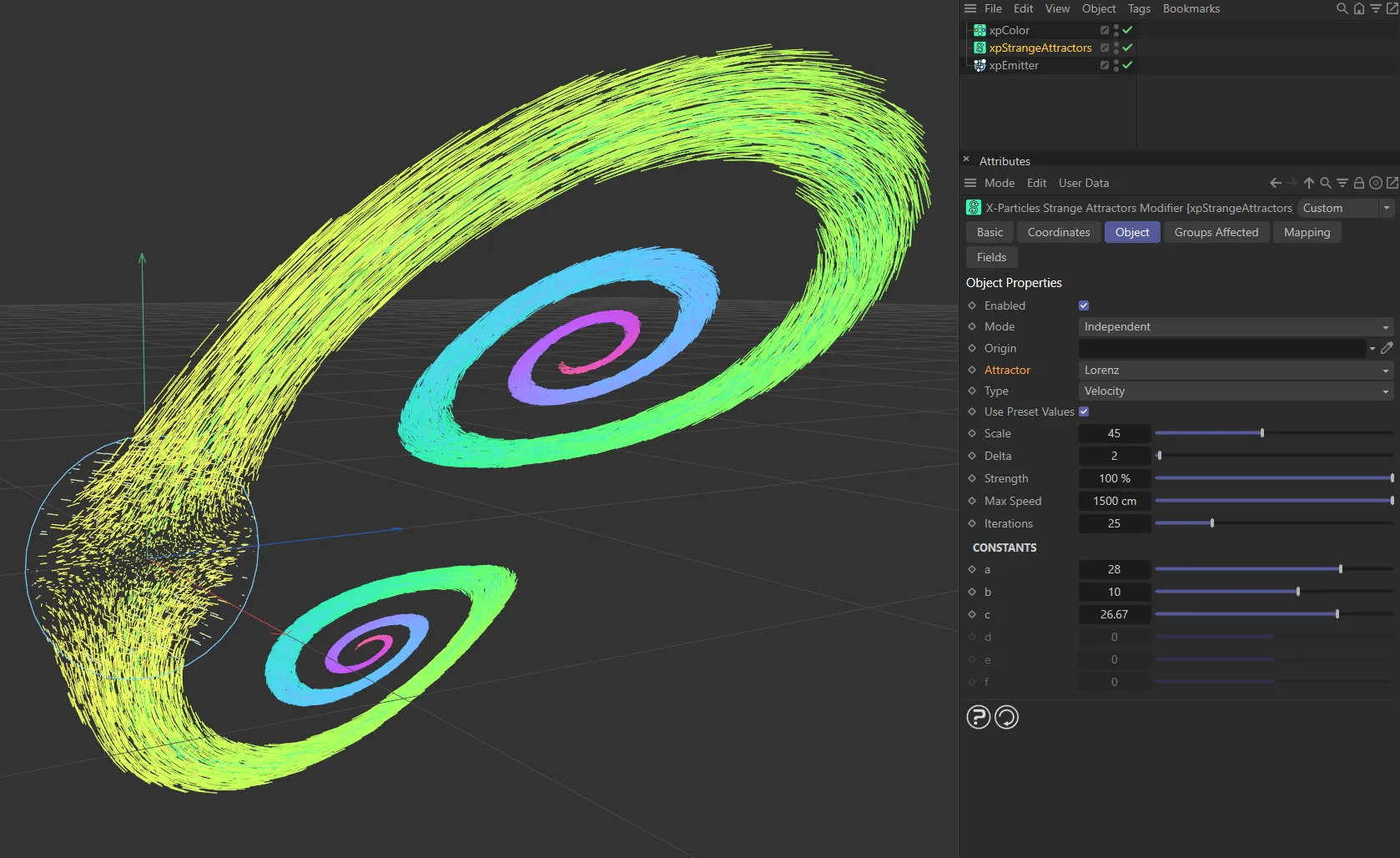
Task: Click the help question-mark icon below constants
Action: point(978,717)
